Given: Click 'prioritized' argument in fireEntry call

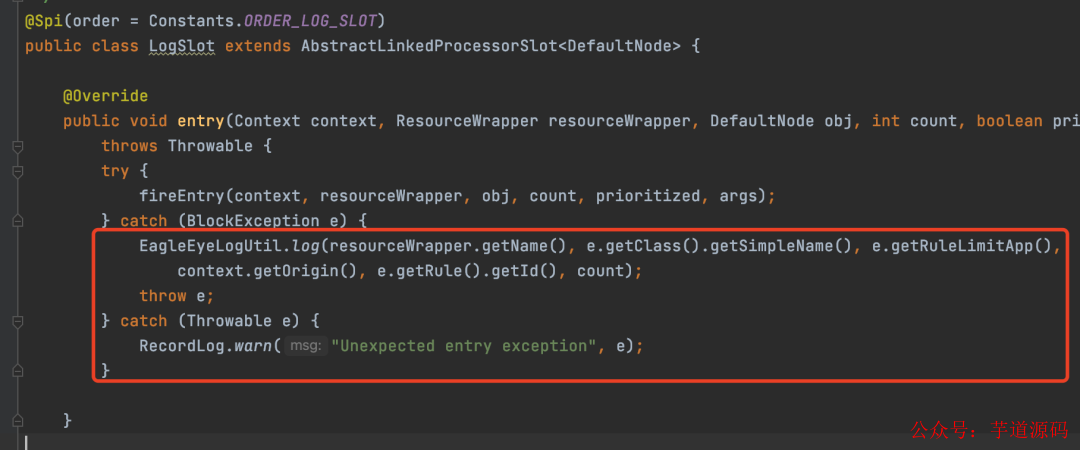Looking at the screenshot, I should (647, 196).
